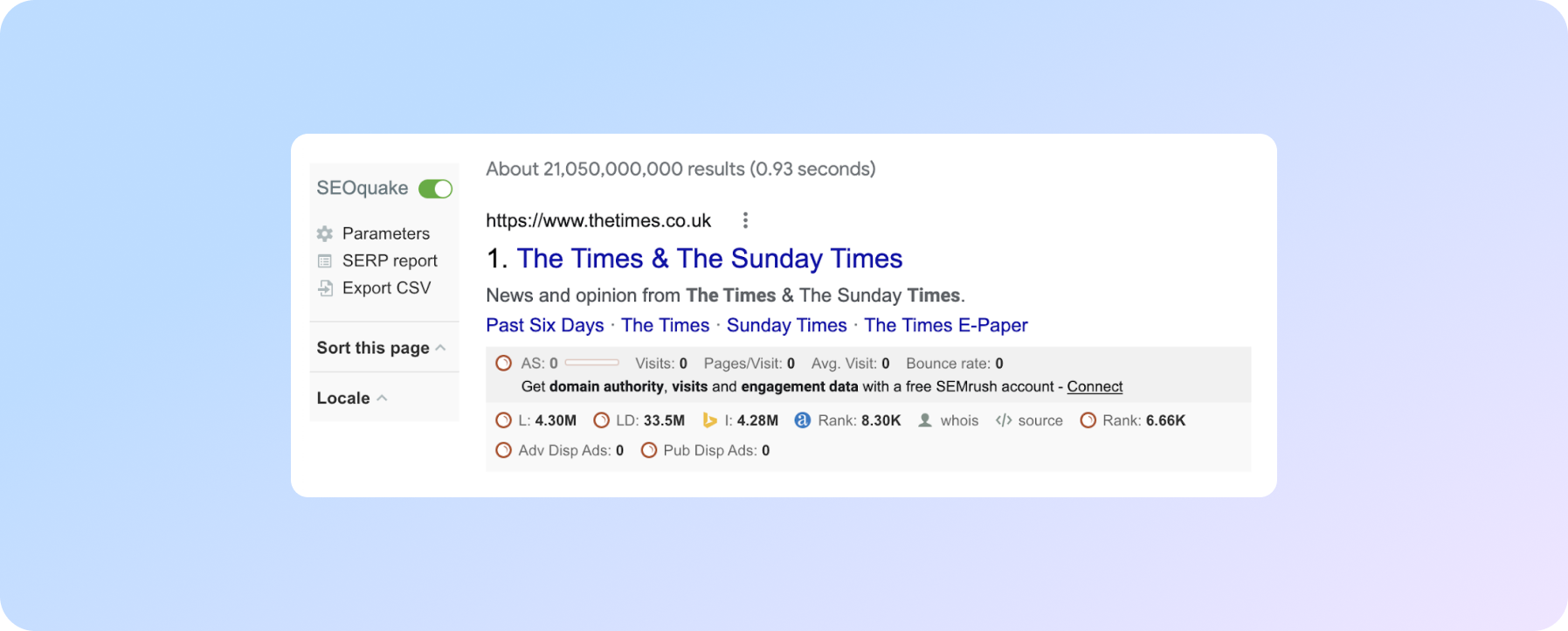
Task: Click the whois icon for thetimes.co.uk
Action: click(923, 420)
